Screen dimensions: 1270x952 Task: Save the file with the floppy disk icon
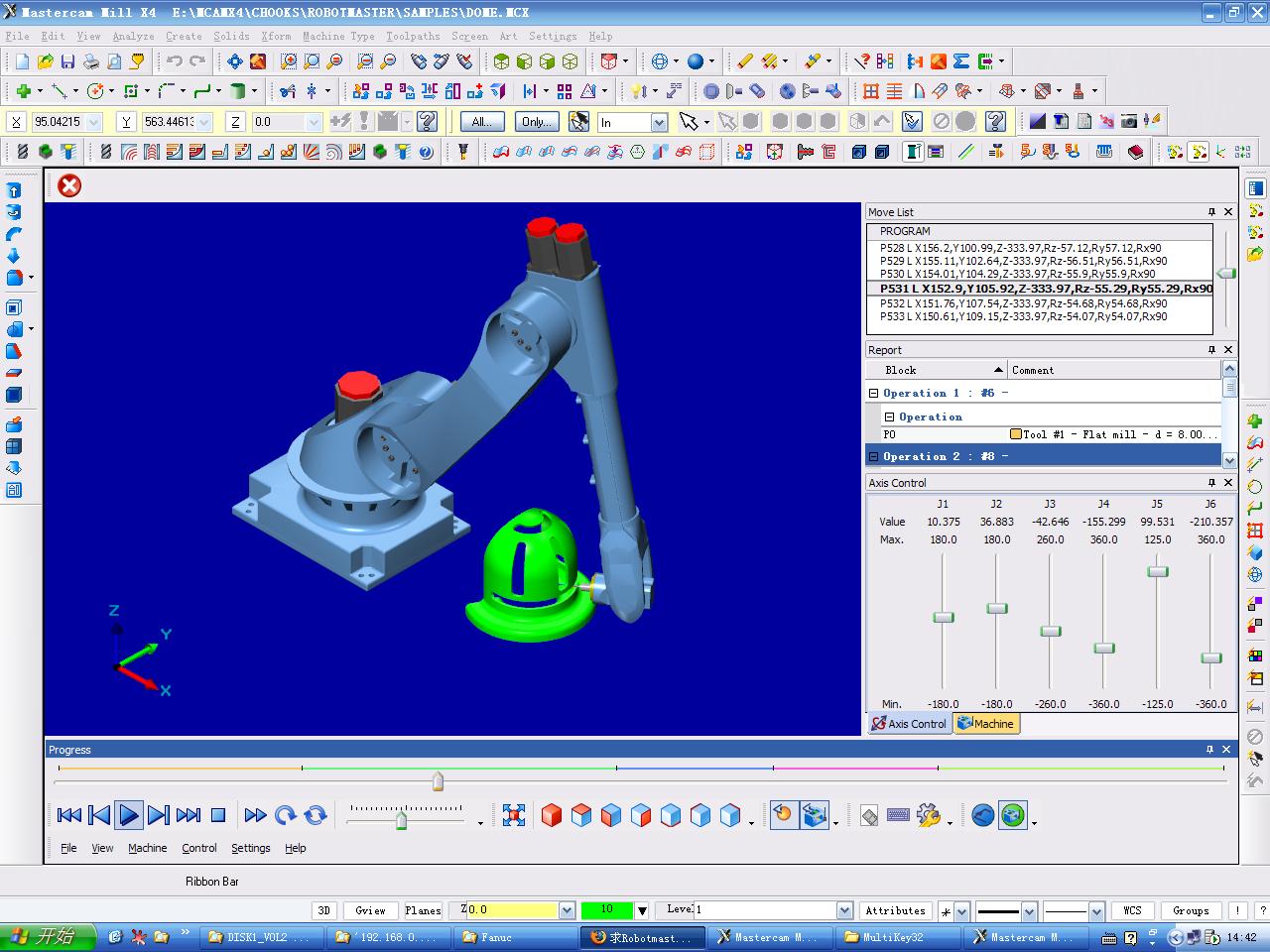tap(68, 61)
